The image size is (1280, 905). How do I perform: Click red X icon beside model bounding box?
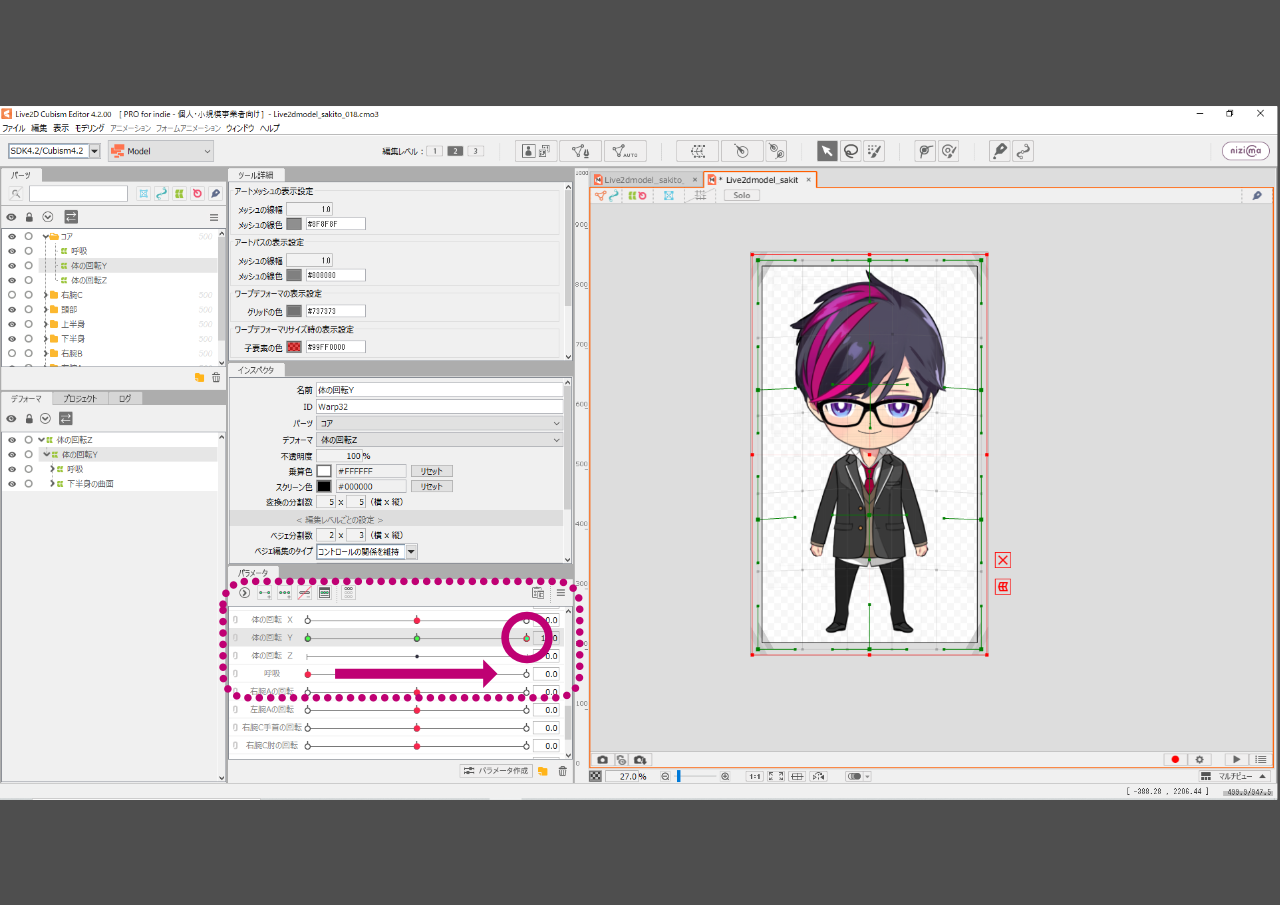(1003, 560)
